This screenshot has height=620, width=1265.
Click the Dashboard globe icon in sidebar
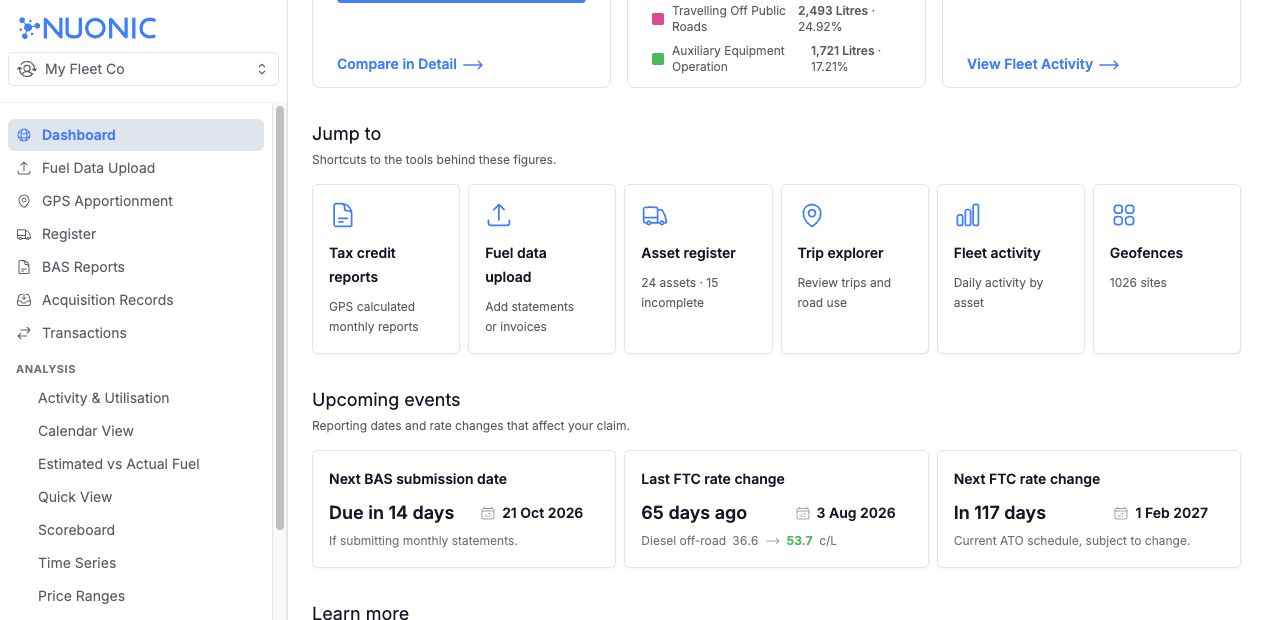click(24, 135)
